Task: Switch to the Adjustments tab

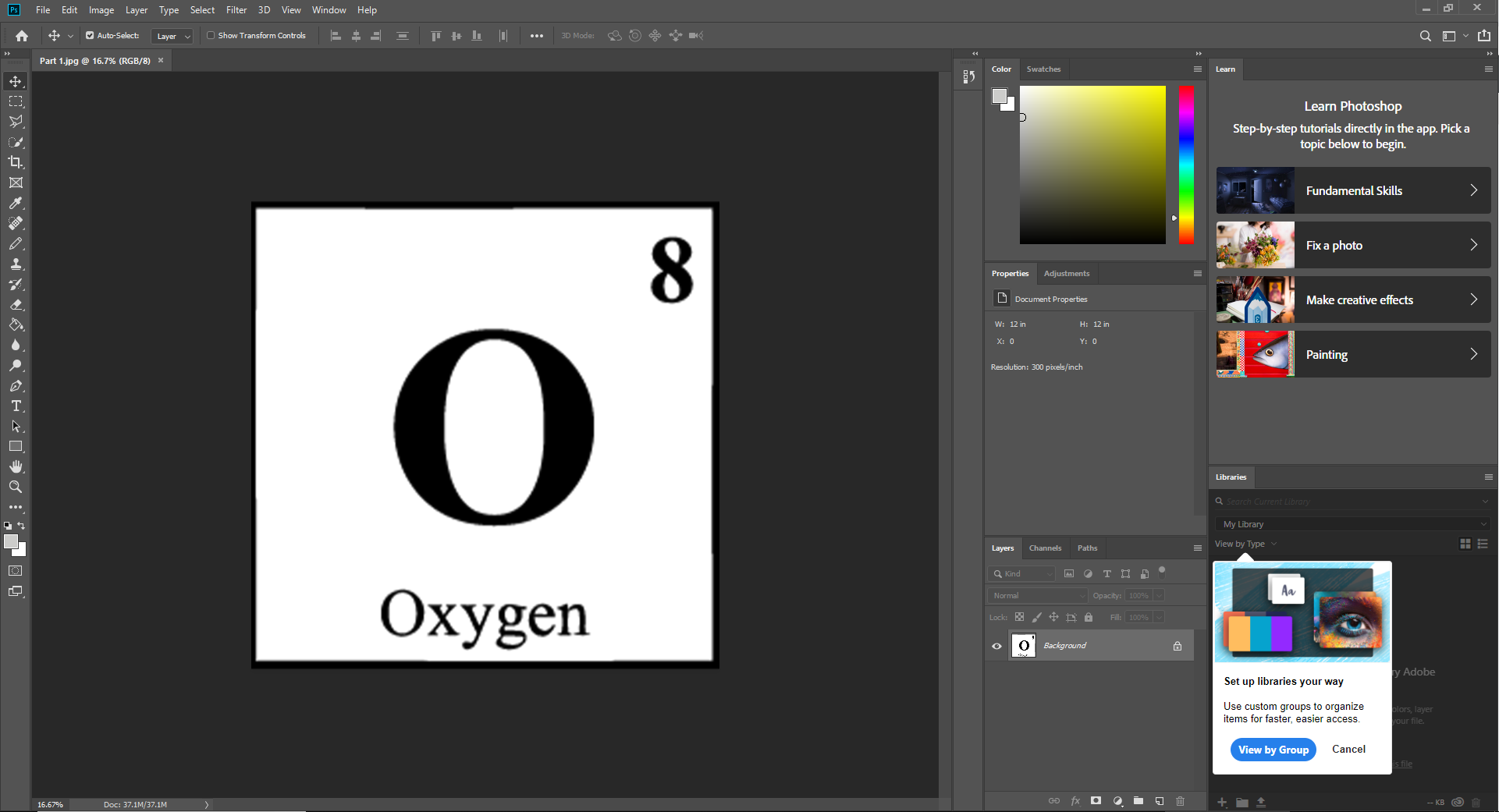Action: (1067, 274)
